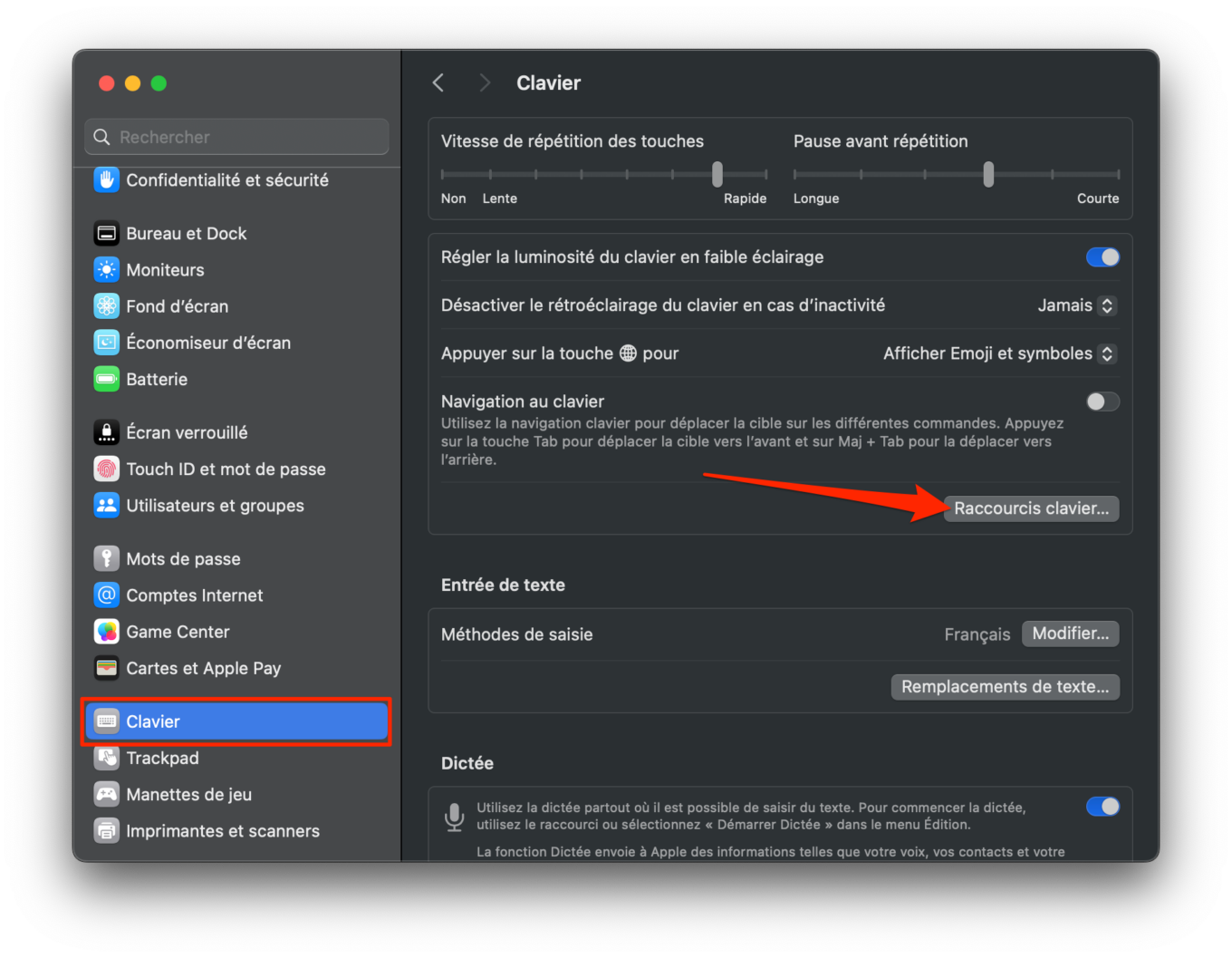Click the Économiseur d'écran icon
1232x958 pixels.
pos(107,343)
